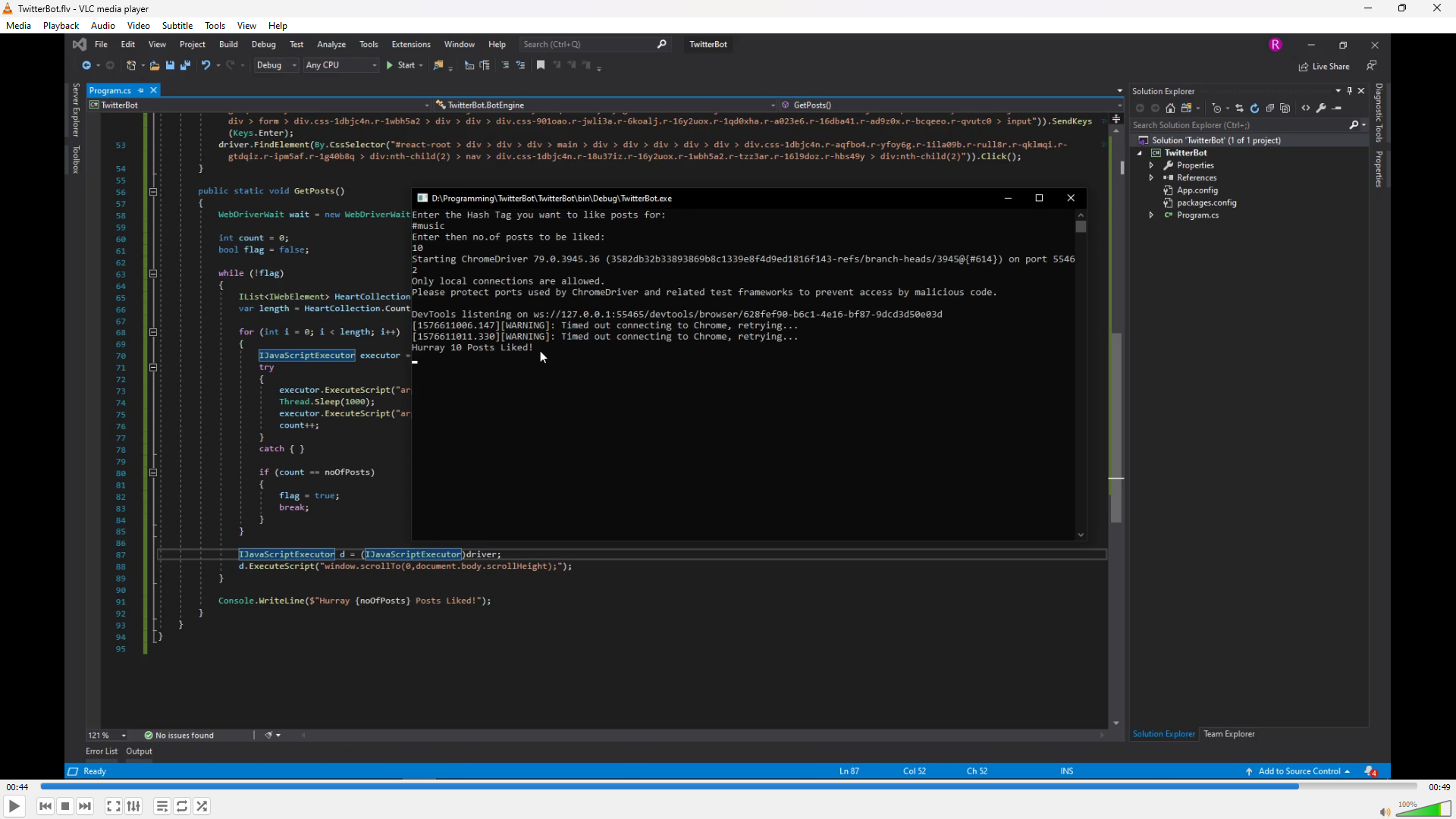Mute audio with the VLC speaker icon
1456x819 pixels.
[1385, 811]
